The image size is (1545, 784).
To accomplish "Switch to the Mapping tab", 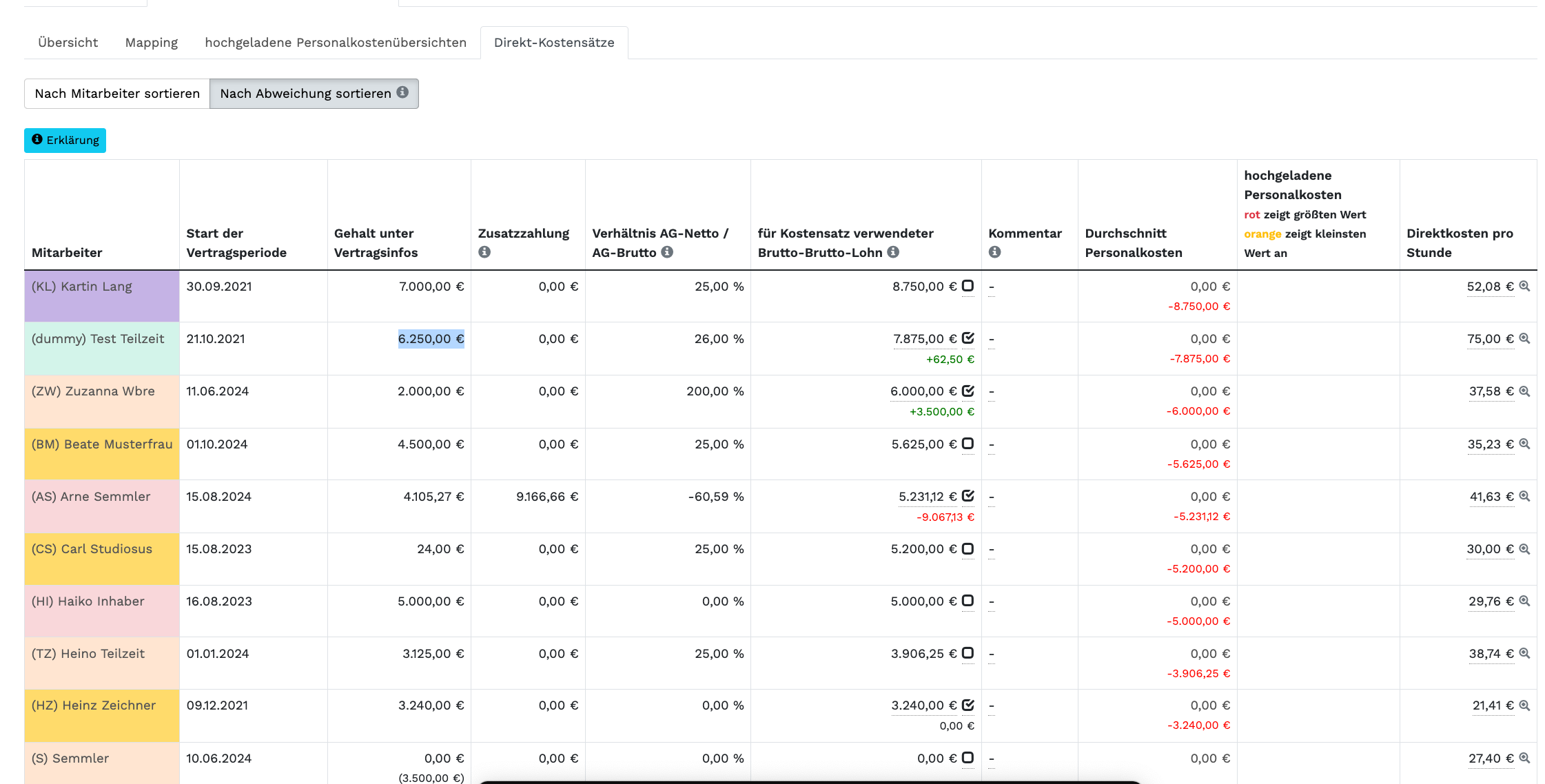I will [x=152, y=43].
